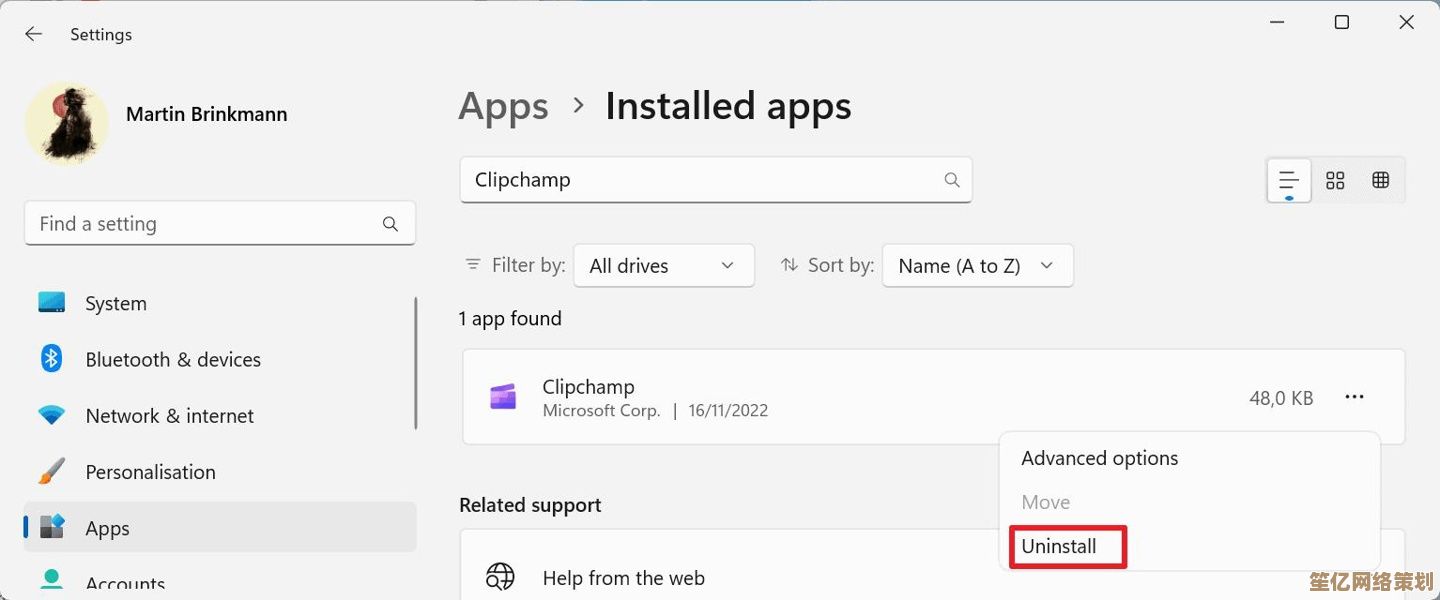Open the Personalisation settings page
Image resolution: width=1440 pixels, height=600 pixels.
pos(150,471)
